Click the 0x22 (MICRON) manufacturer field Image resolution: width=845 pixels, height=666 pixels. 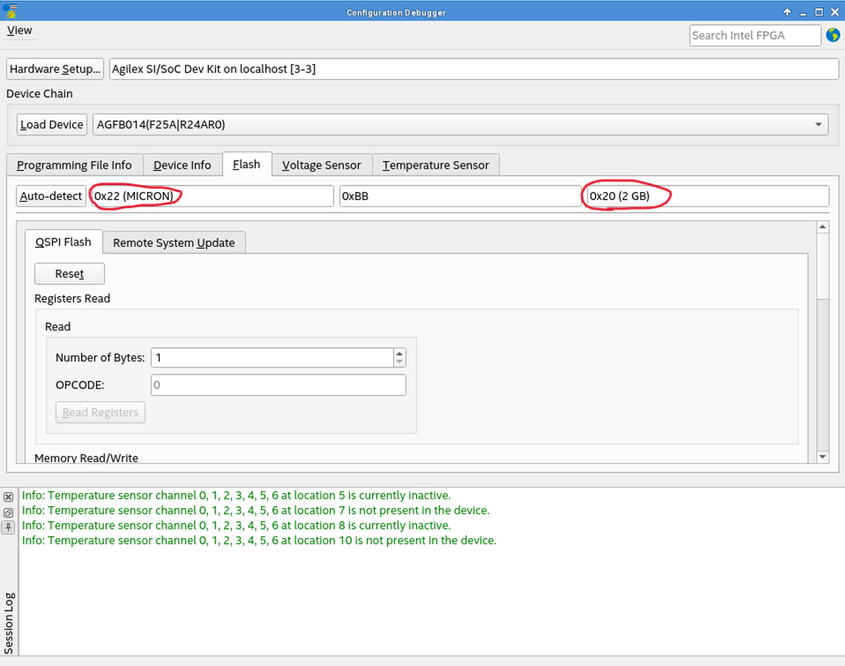click(x=211, y=196)
